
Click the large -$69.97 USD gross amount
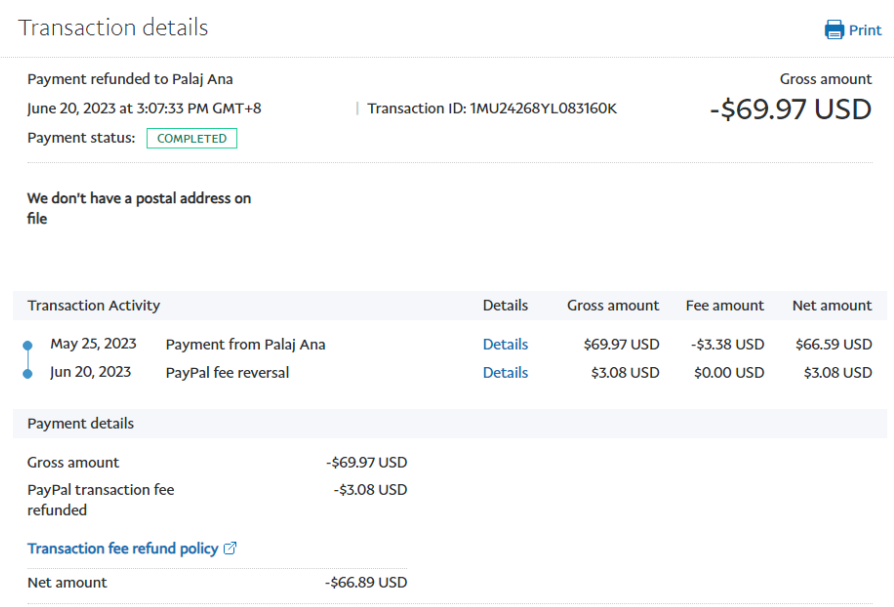point(790,109)
